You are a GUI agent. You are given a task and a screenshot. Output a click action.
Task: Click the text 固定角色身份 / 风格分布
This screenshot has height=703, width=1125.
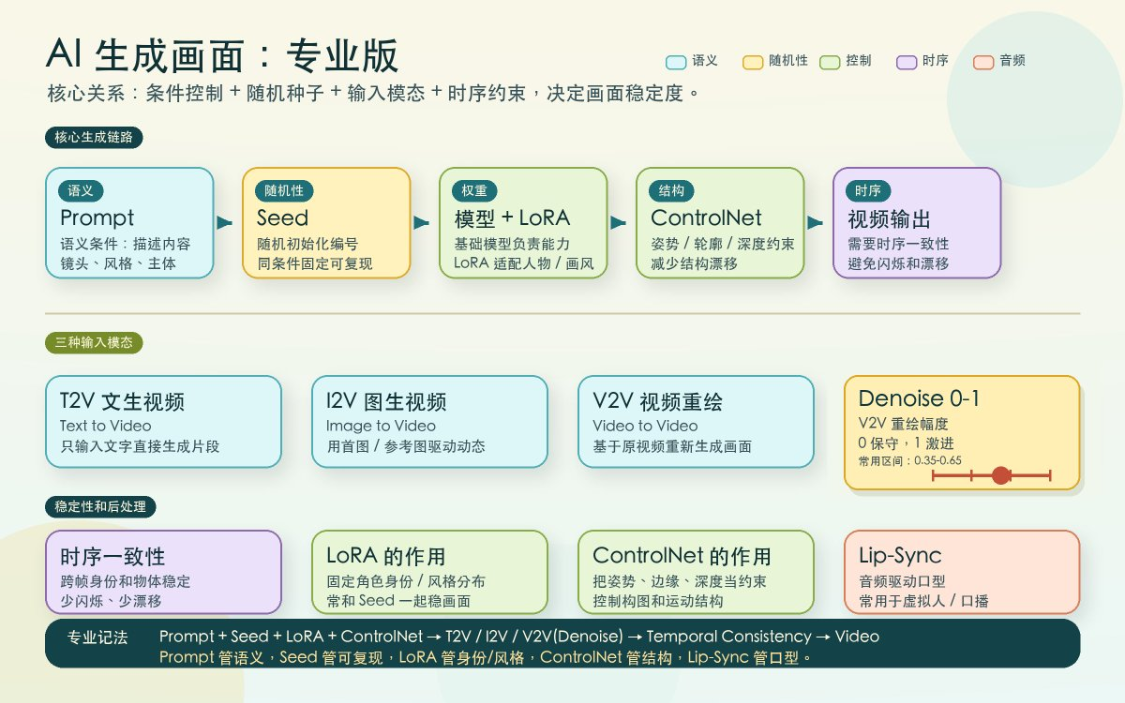[405, 581]
